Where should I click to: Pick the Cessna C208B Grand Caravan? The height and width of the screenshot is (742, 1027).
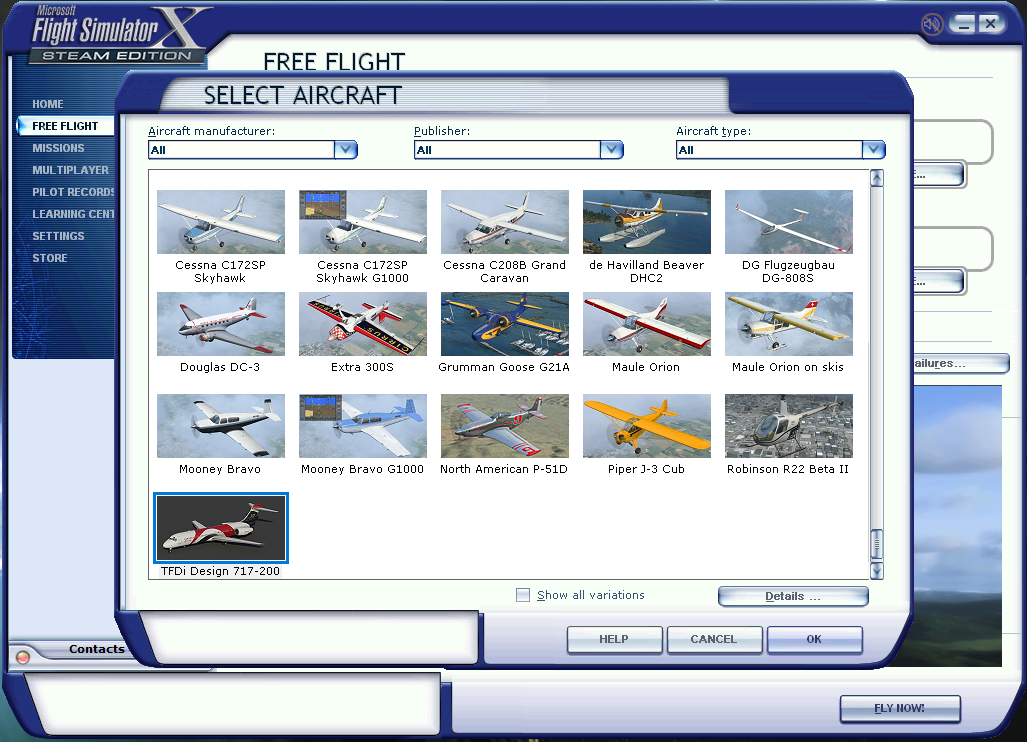click(504, 222)
